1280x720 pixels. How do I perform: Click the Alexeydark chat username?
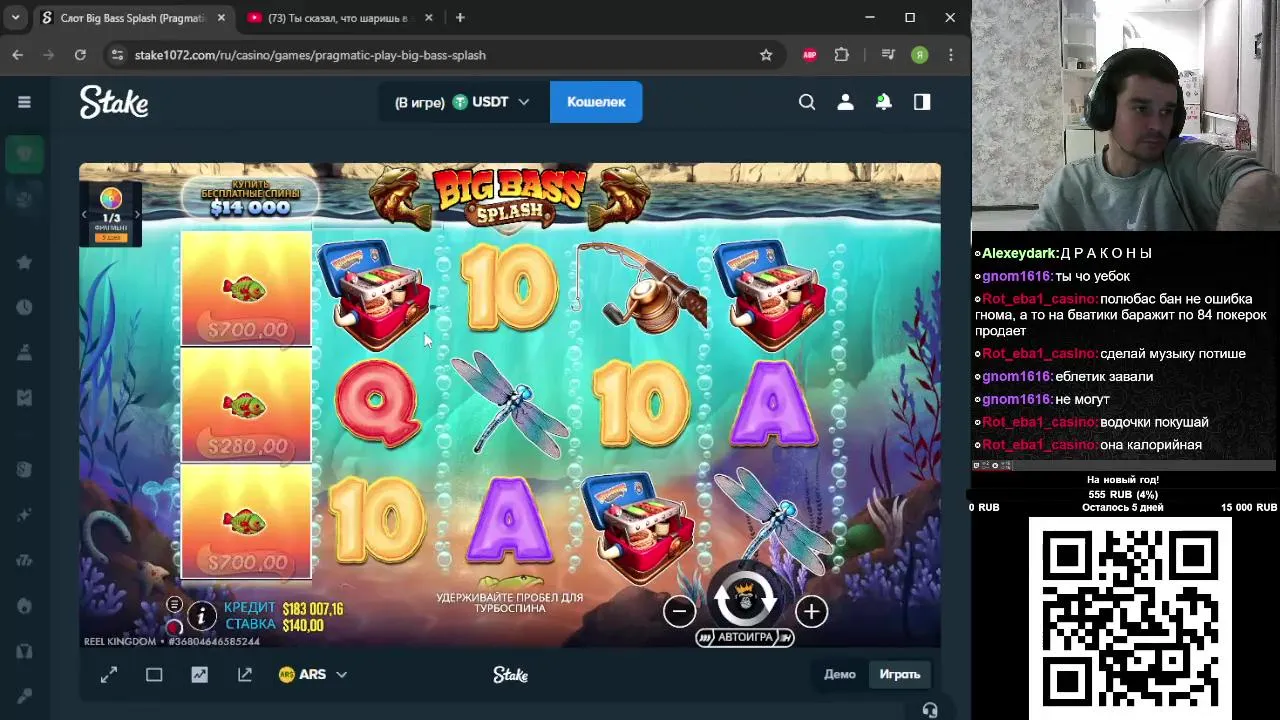point(1019,254)
